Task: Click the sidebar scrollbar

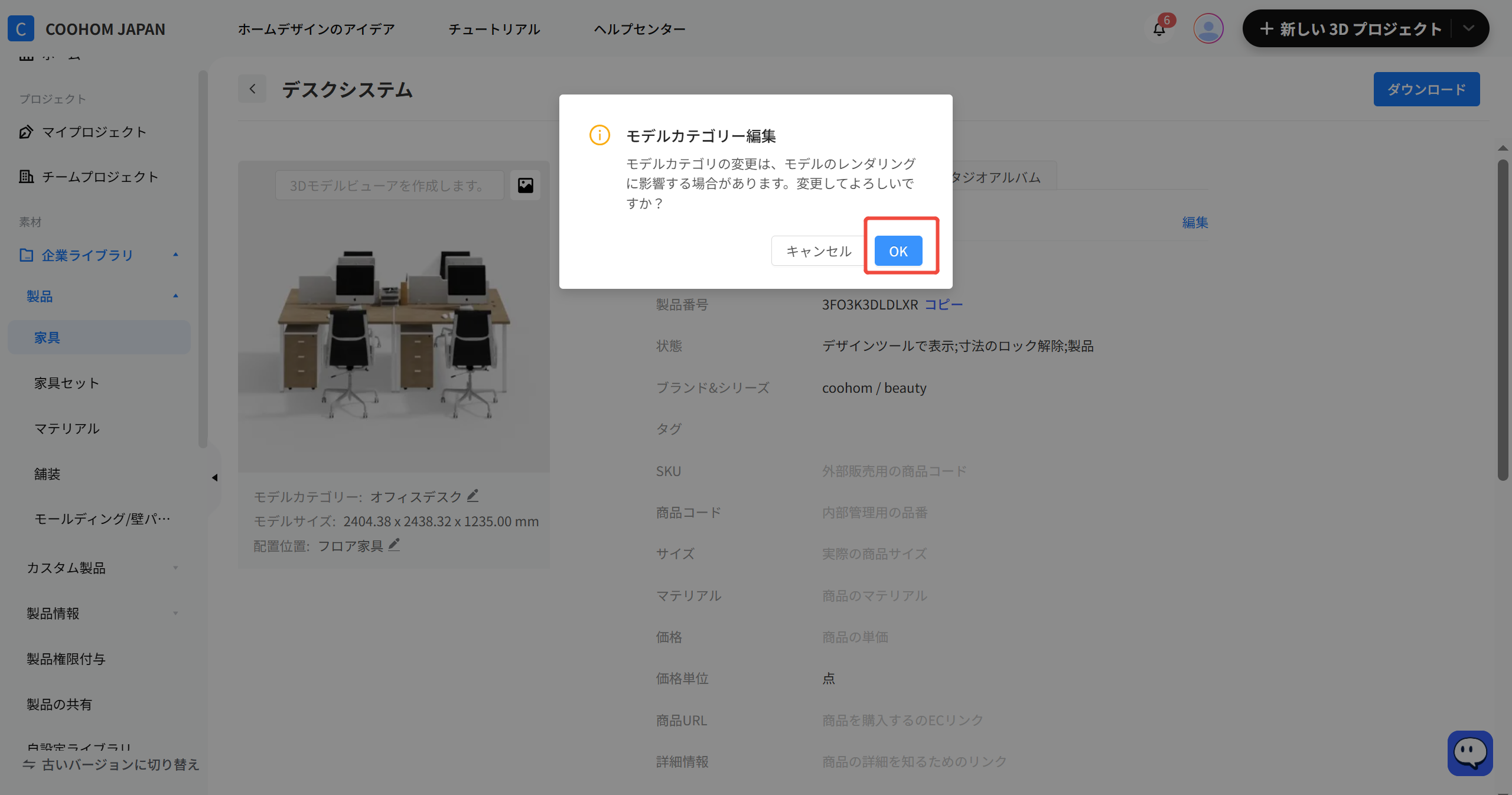Action: (x=203, y=260)
